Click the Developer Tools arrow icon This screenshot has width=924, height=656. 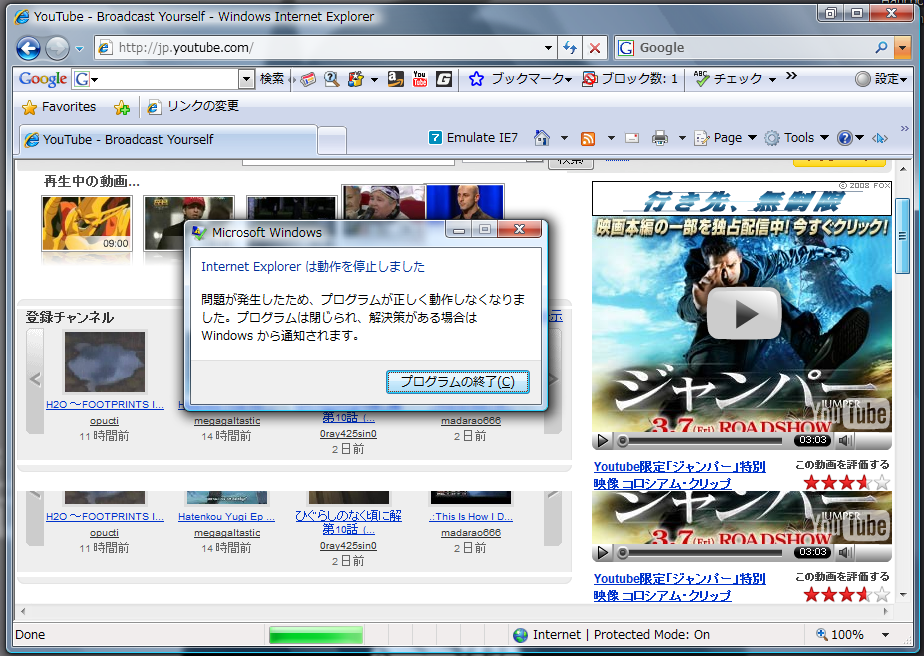(880, 139)
